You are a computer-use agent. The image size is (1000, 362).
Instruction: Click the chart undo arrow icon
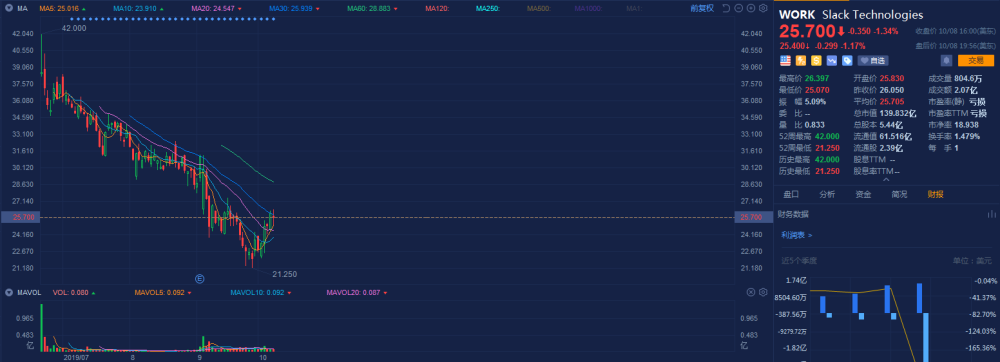coord(726,8)
